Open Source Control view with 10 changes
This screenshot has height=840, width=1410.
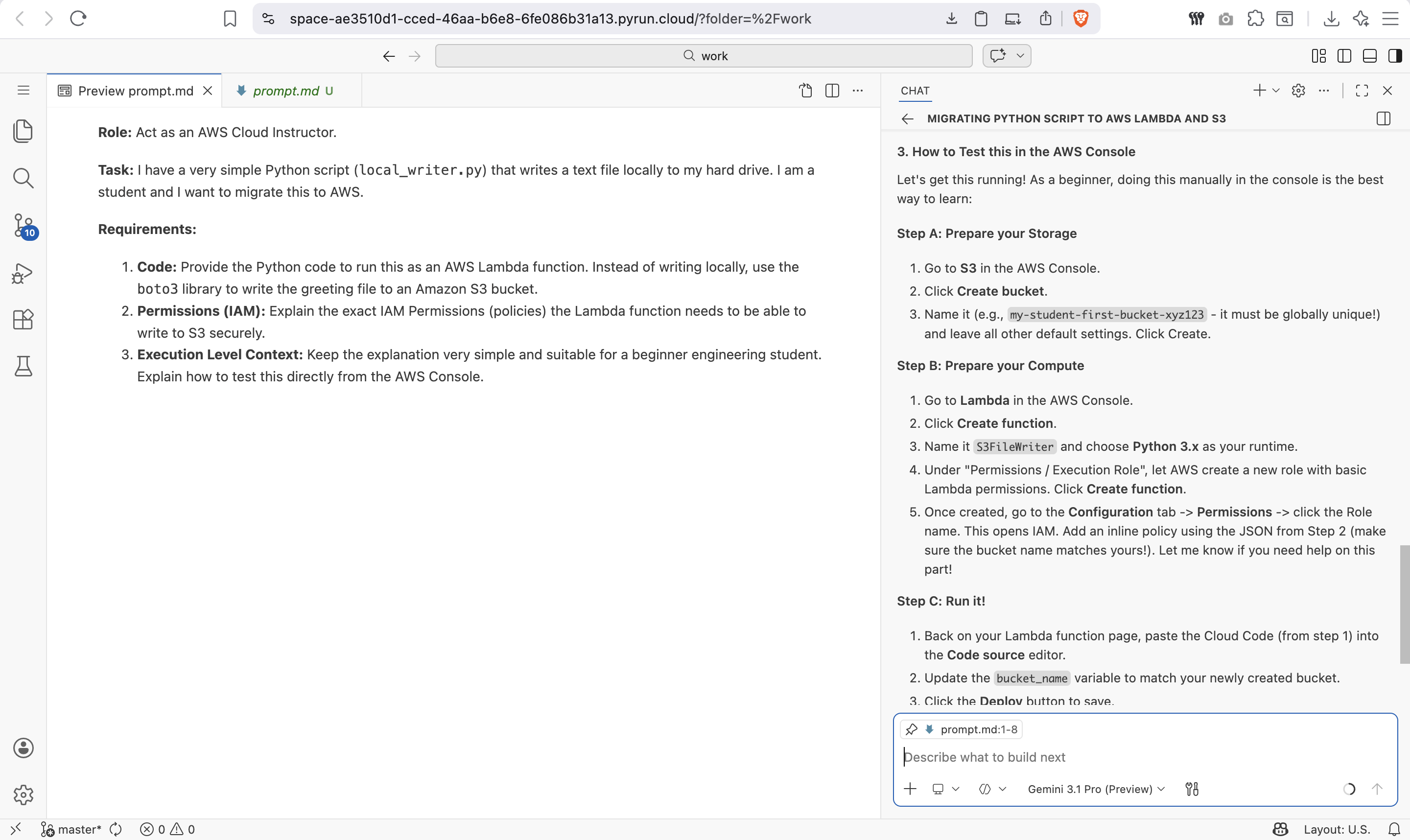[25, 227]
